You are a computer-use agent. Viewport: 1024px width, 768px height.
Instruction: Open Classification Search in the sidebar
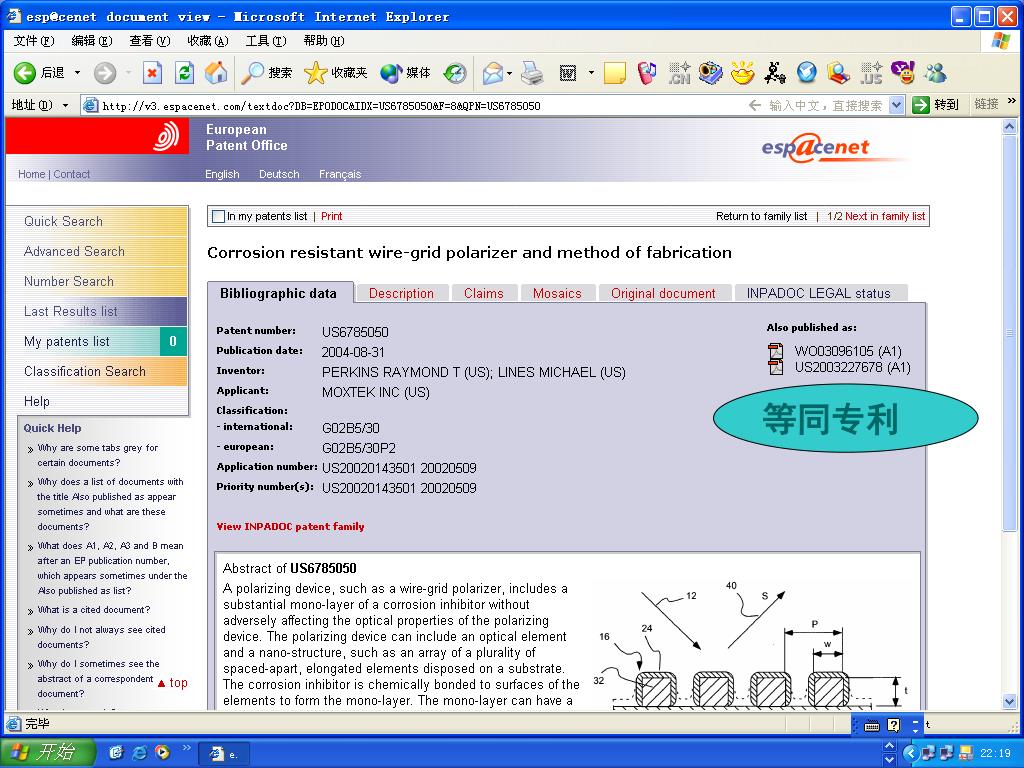(97, 372)
